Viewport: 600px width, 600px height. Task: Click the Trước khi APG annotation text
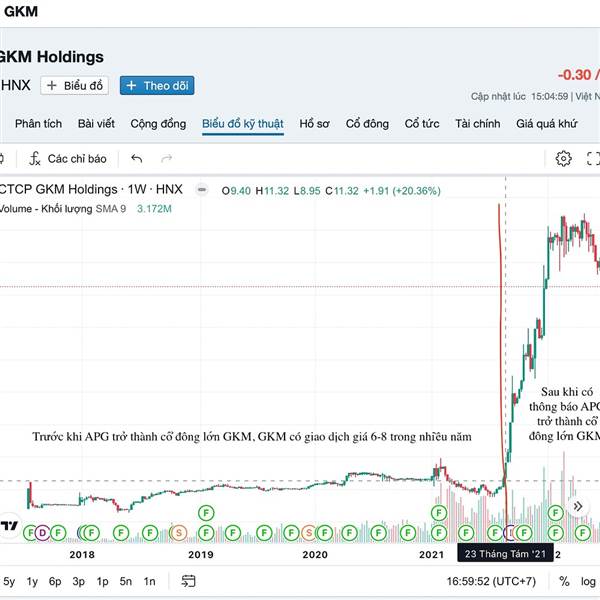click(252, 437)
